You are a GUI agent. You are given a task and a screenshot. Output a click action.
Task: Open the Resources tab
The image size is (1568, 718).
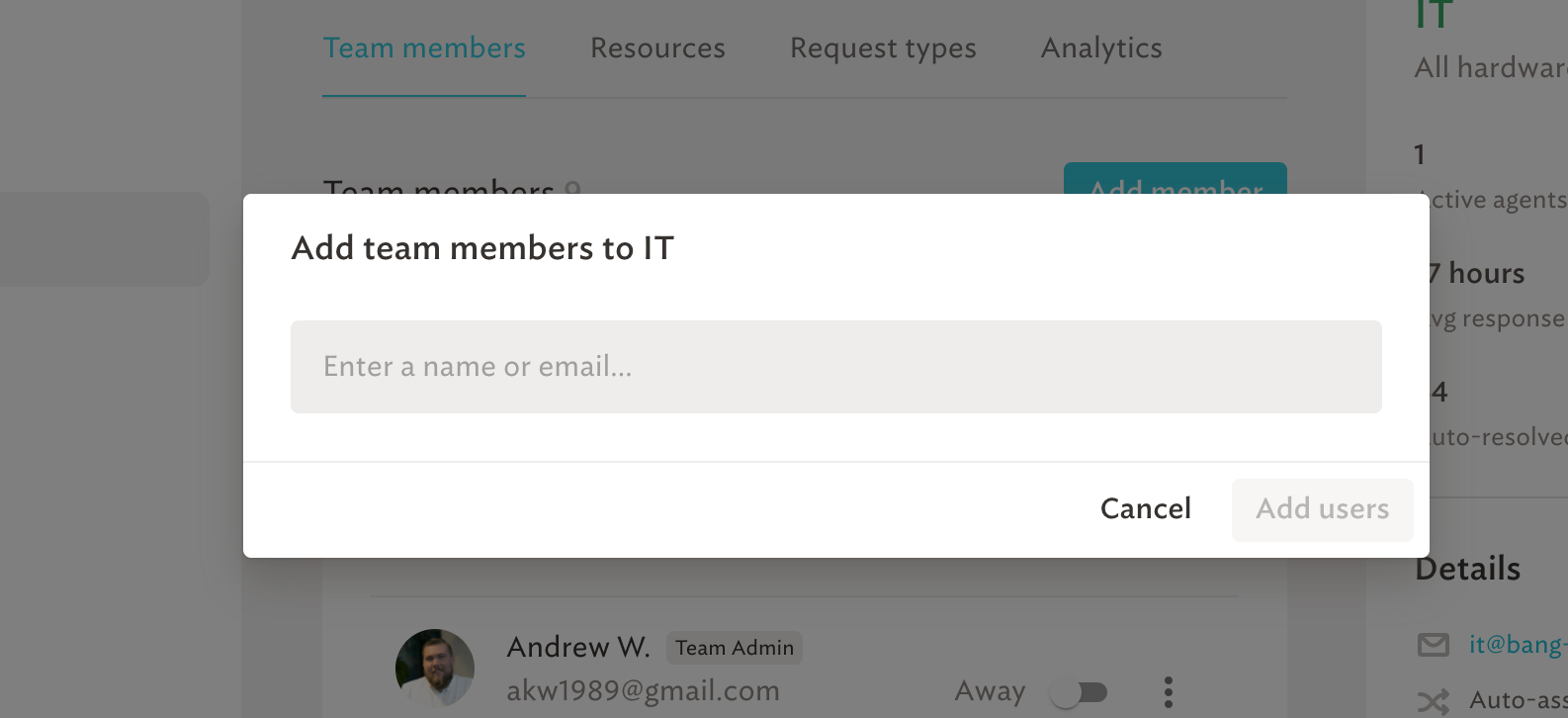click(x=657, y=47)
